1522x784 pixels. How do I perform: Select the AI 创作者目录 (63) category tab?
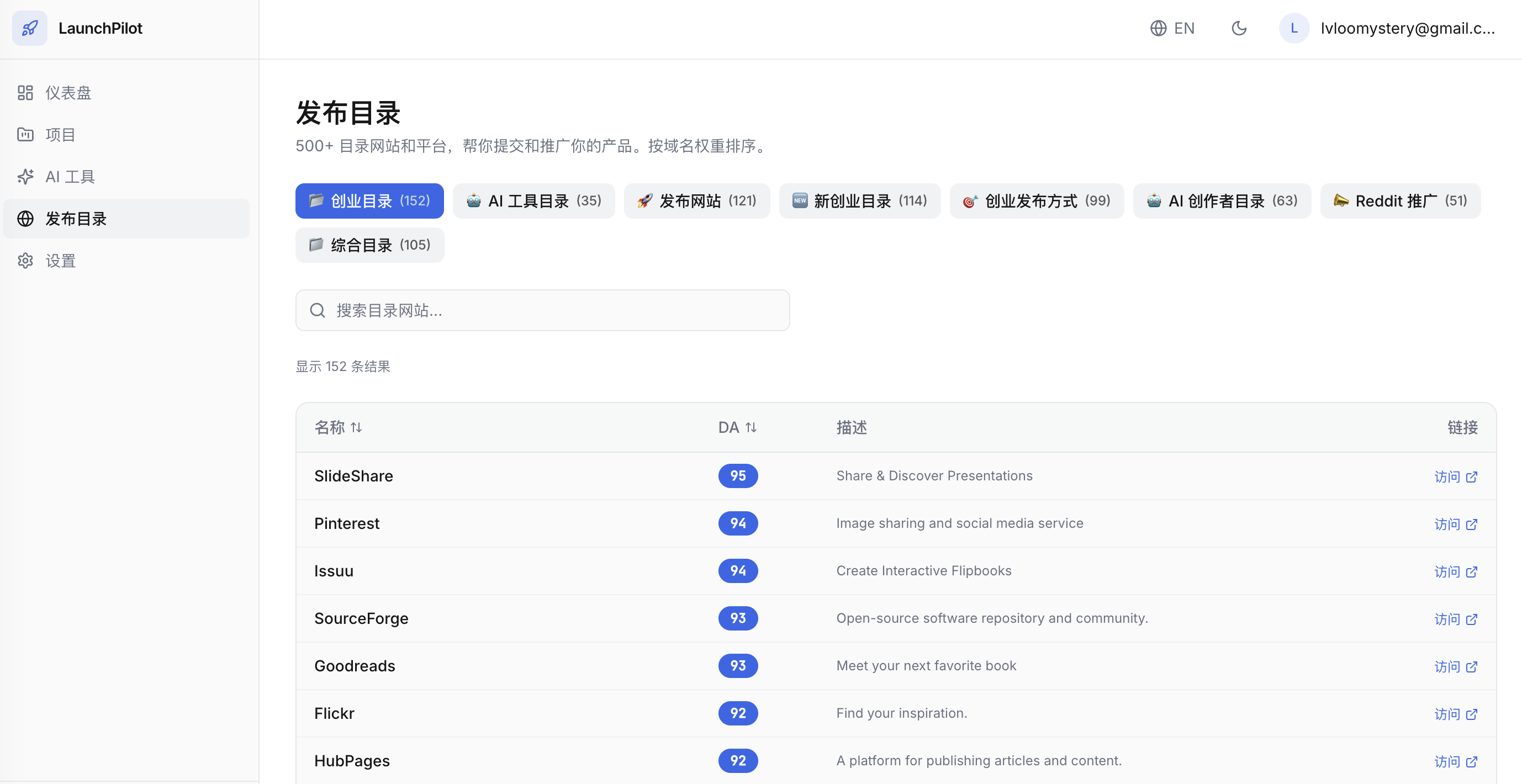(x=1222, y=201)
